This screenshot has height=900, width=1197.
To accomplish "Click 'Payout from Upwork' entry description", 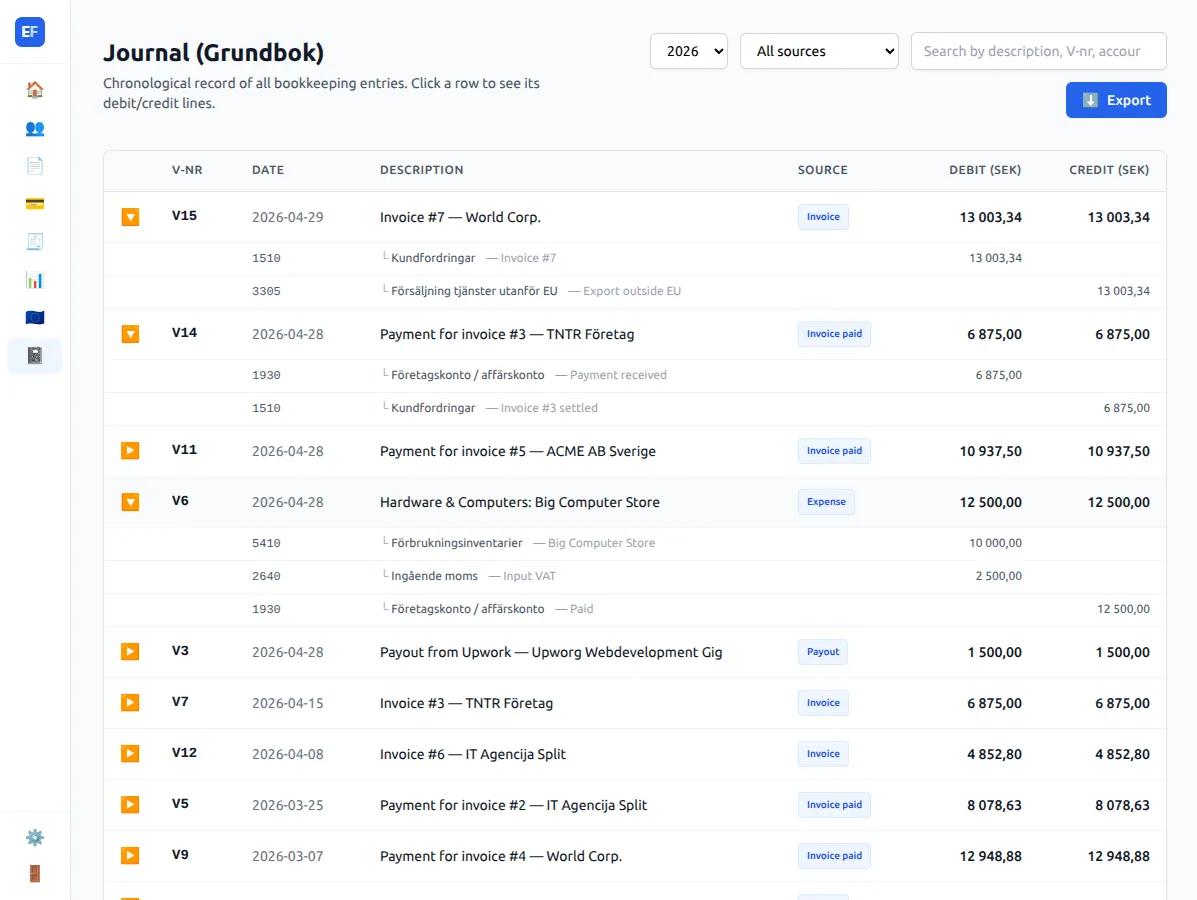I will (x=551, y=653).
